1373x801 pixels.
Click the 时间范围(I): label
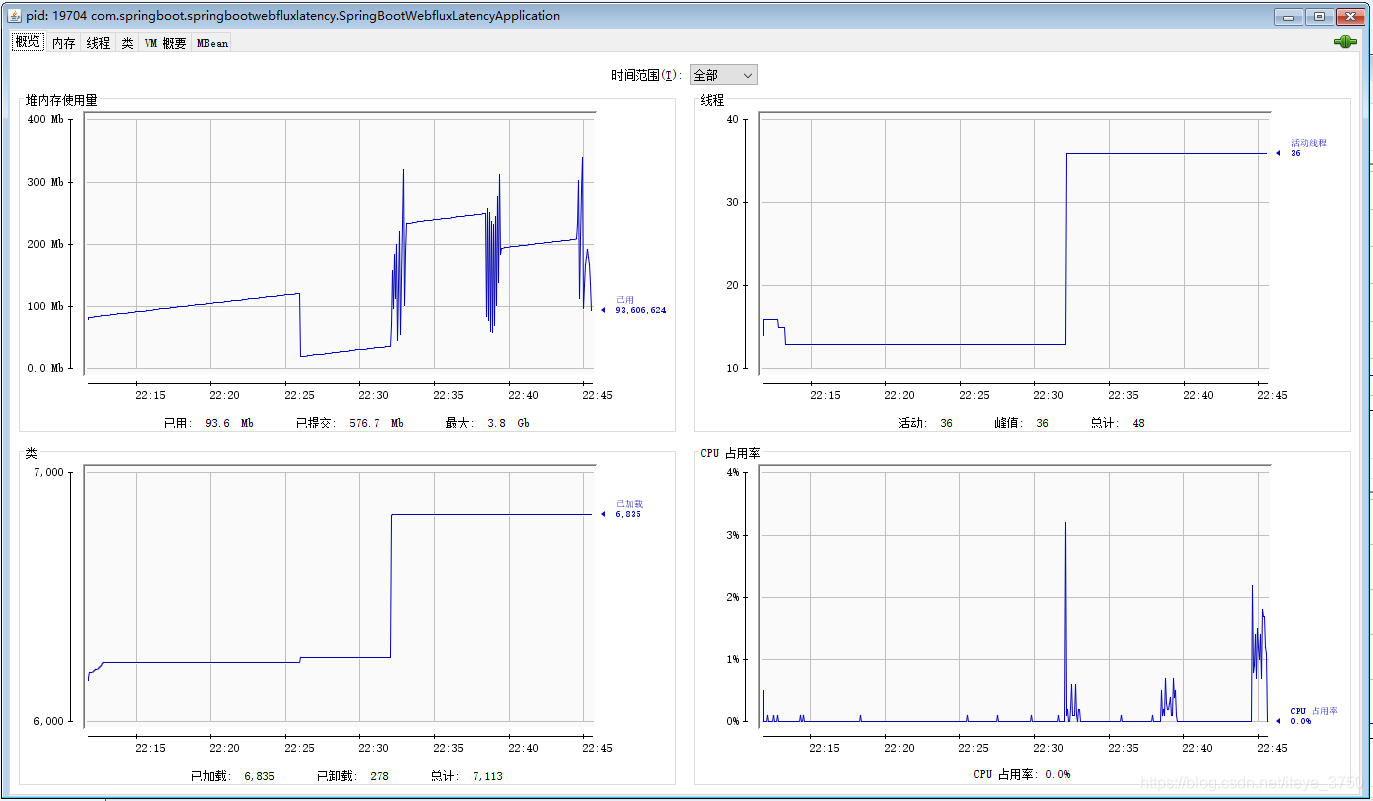point(648,75)
